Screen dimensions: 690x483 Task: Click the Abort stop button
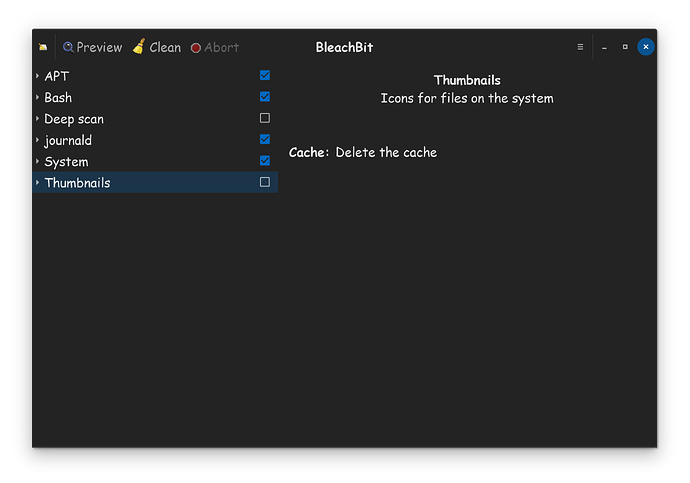pyautogui.click(x=215, y=48)
